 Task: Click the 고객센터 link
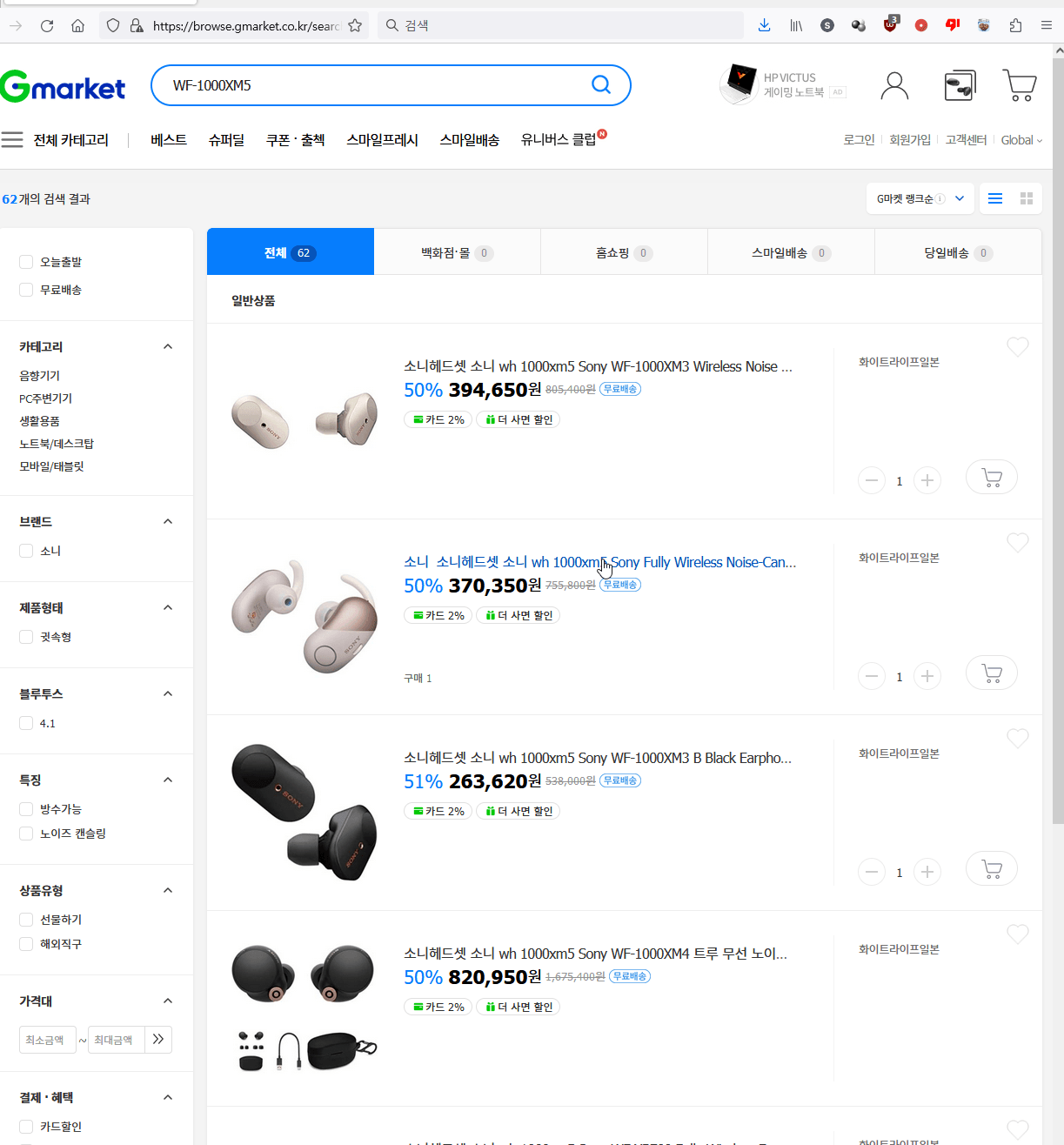click(966, 140)
